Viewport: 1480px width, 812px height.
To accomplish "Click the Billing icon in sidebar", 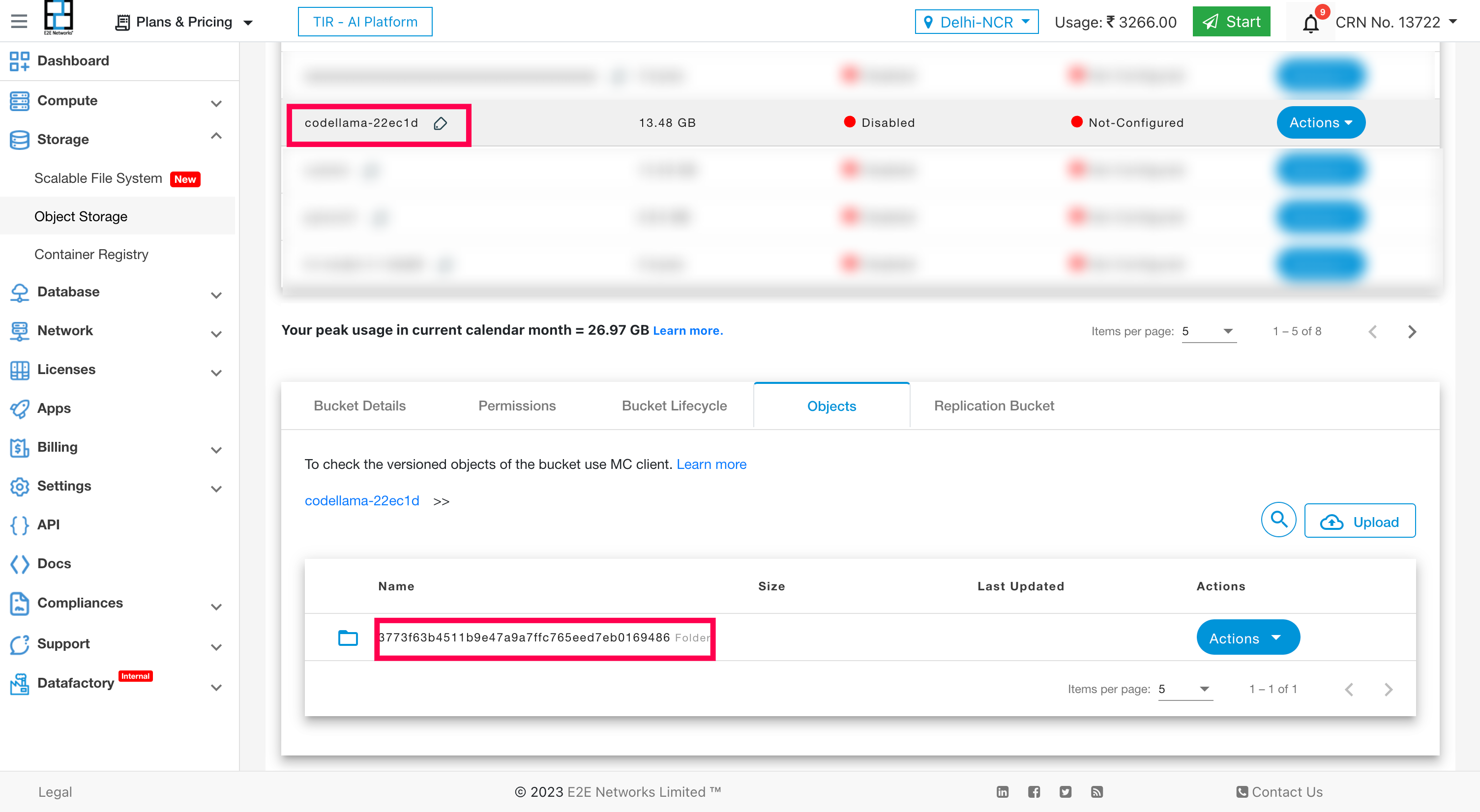I will [x=20, y=447].
